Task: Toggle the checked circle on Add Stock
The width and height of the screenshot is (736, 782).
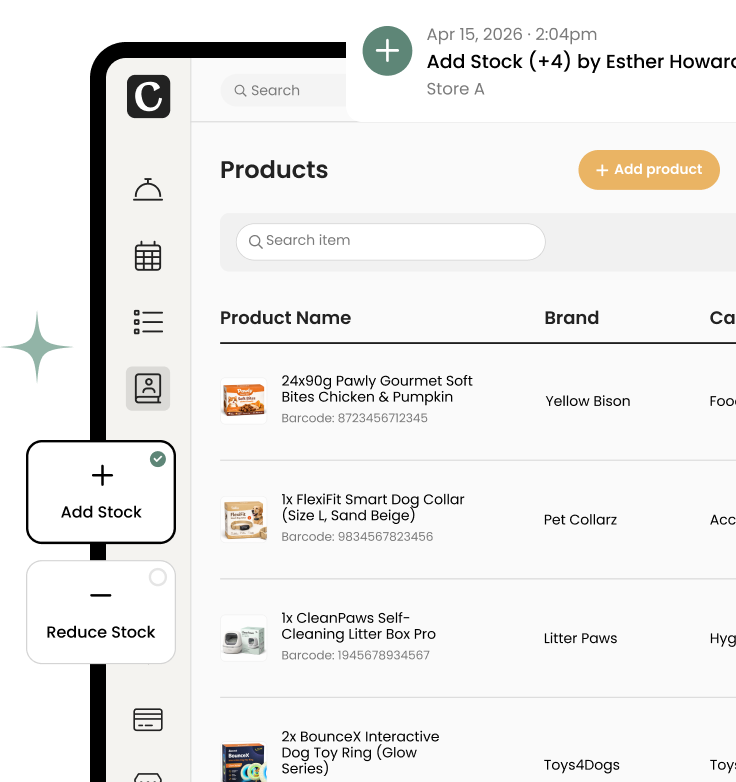Action: coord(158,459)
